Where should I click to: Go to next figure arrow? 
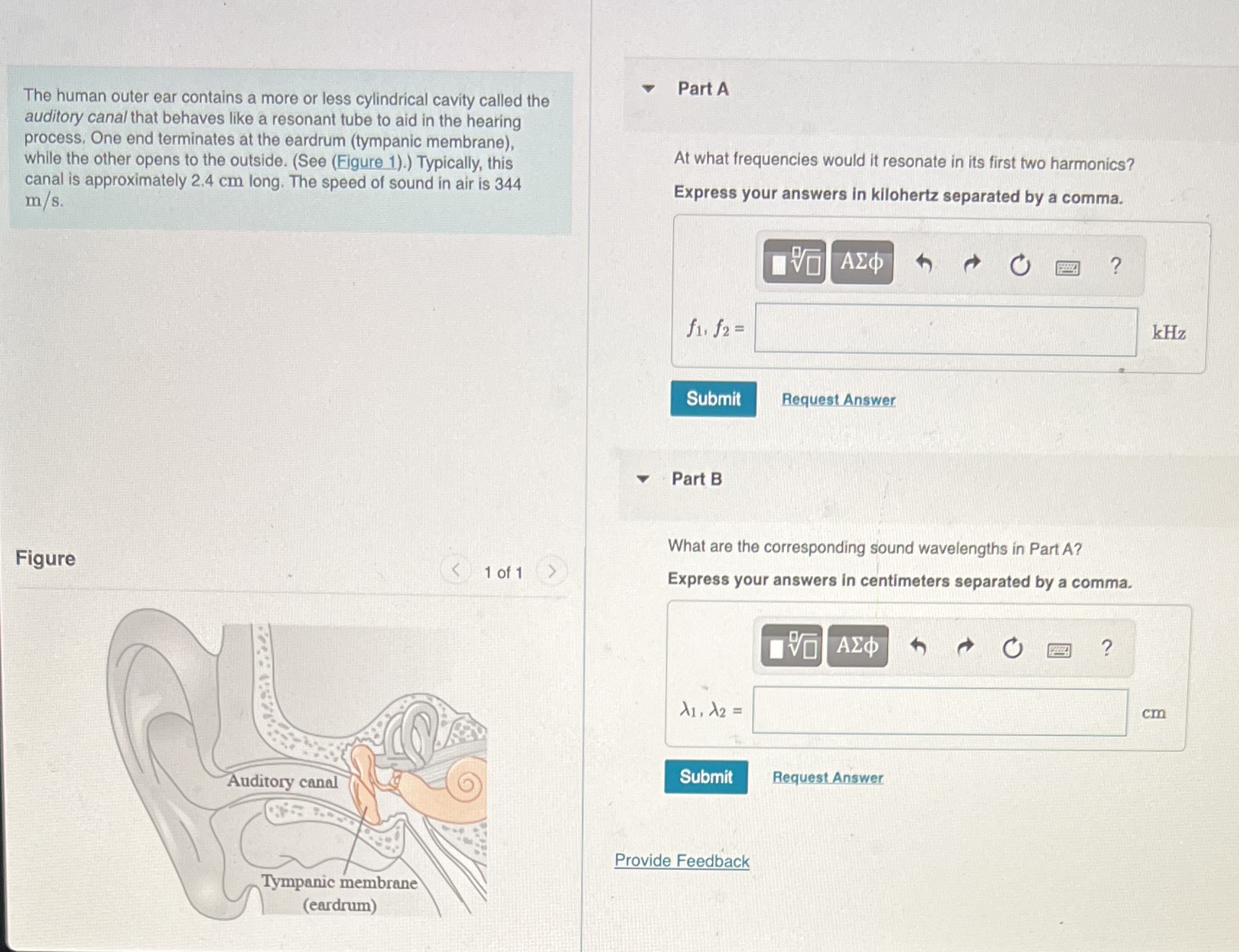point(552,572)
